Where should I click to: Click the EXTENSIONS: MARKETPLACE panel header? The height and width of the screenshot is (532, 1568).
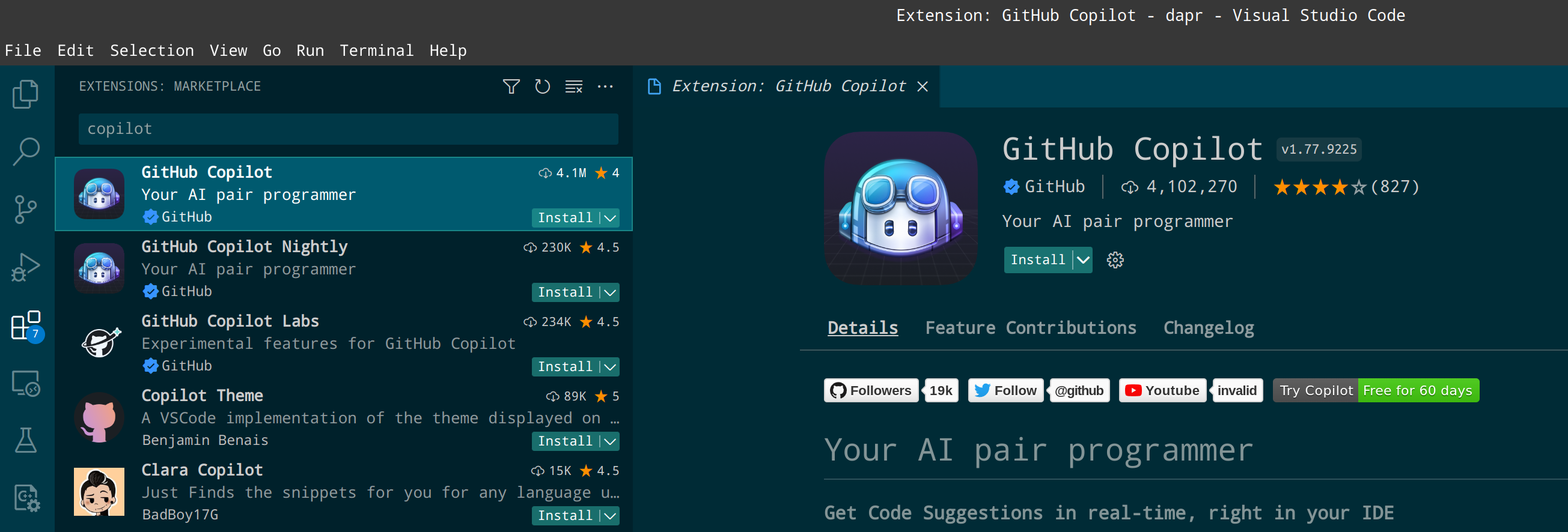170,86
